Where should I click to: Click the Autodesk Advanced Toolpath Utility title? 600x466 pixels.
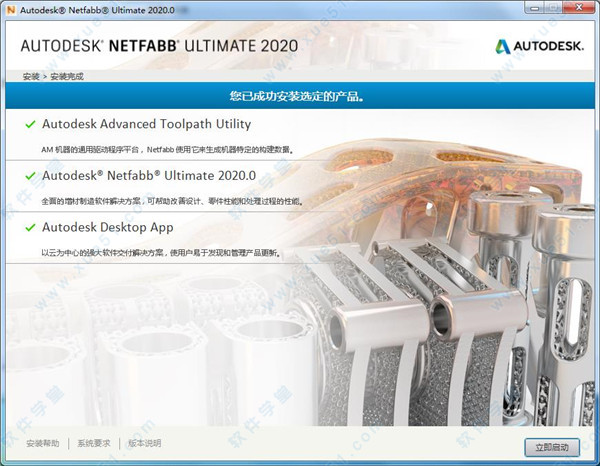click(x=146, y=124)
